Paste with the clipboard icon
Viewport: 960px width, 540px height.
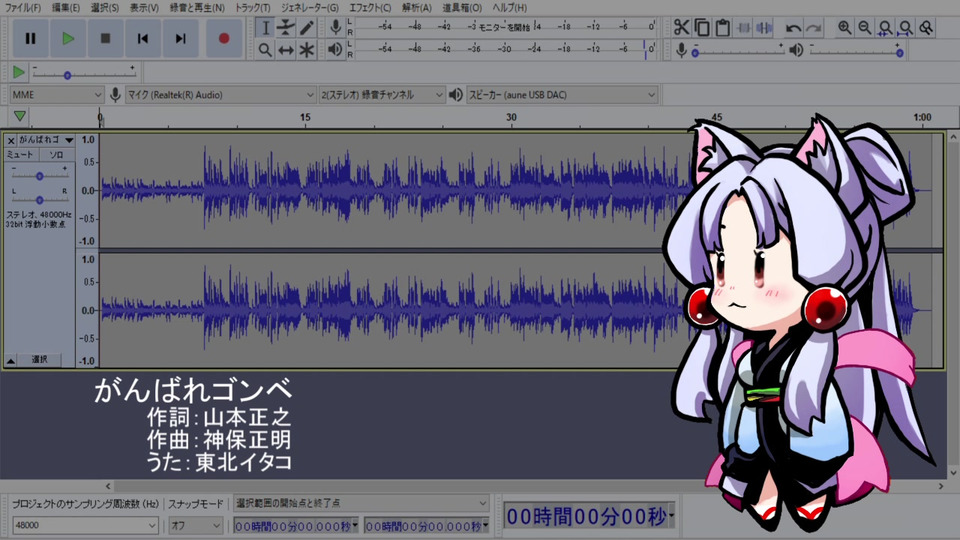click(722, 28)
